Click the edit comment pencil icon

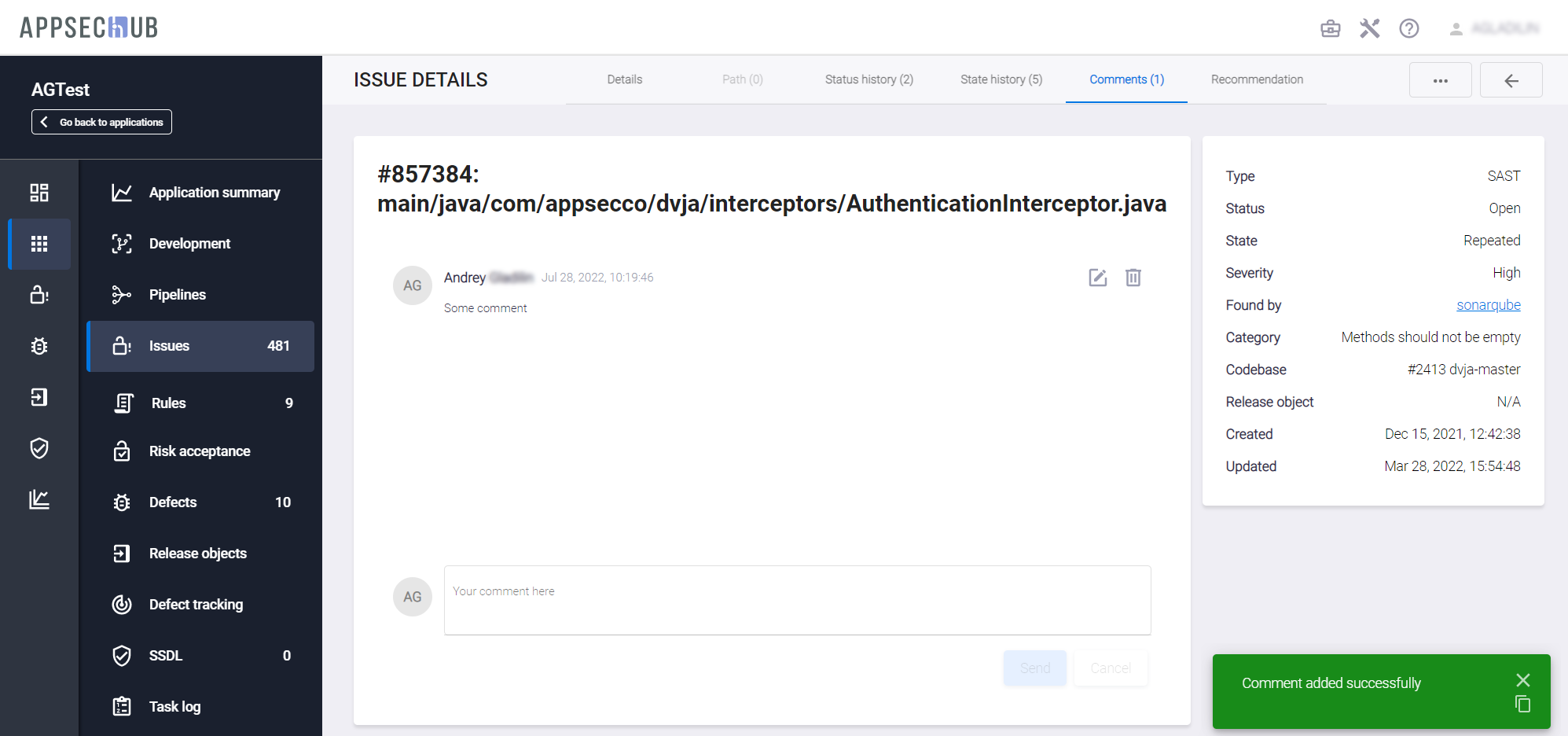(x=1097, y=278)
